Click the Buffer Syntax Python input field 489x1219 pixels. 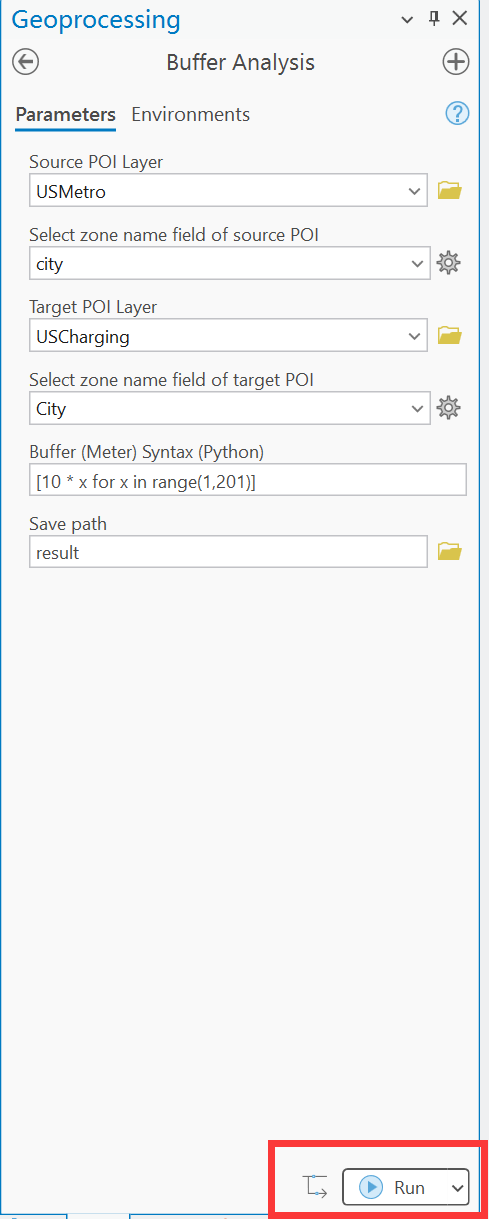[x=248, y=480]
